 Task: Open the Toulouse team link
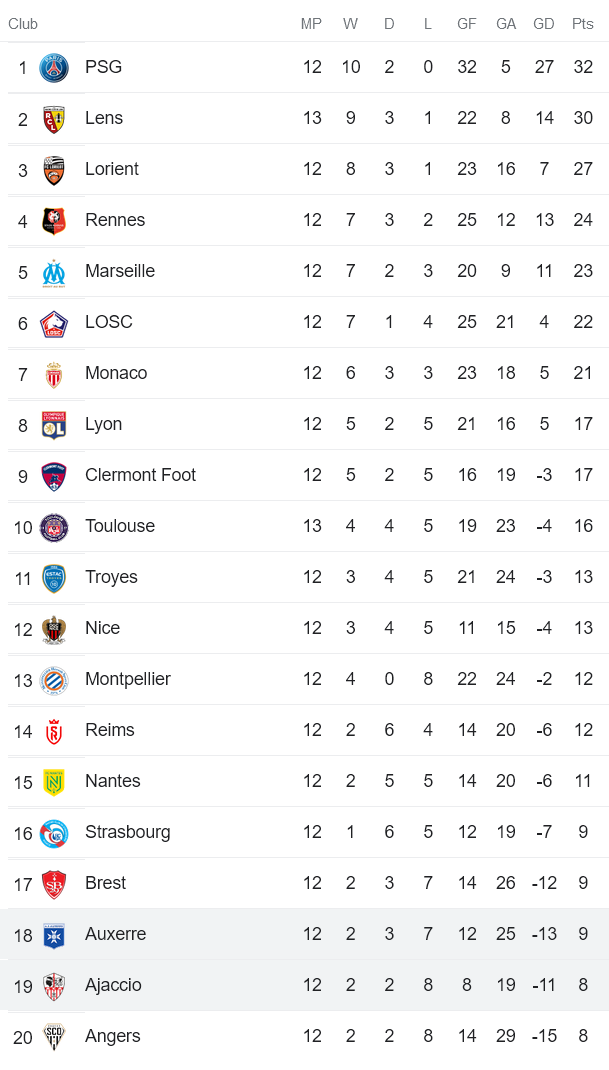[120, 526]
